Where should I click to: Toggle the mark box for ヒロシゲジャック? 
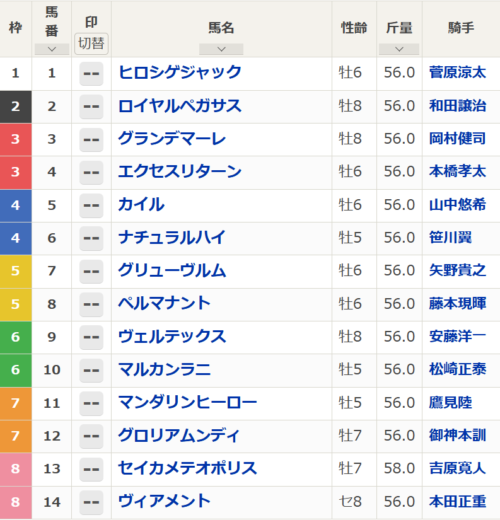click(91, 73)
